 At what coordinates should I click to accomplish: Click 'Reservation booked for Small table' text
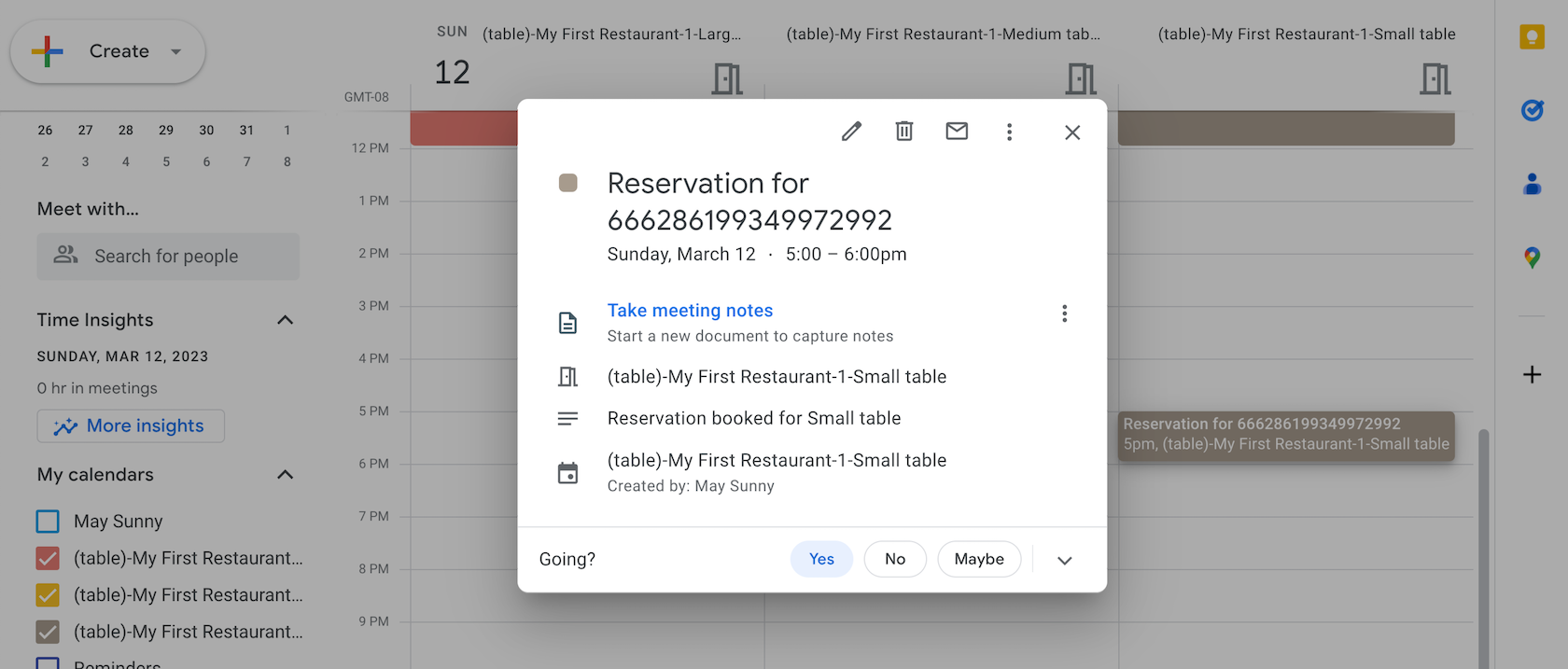pyautogui.click(x=754, y=419)
